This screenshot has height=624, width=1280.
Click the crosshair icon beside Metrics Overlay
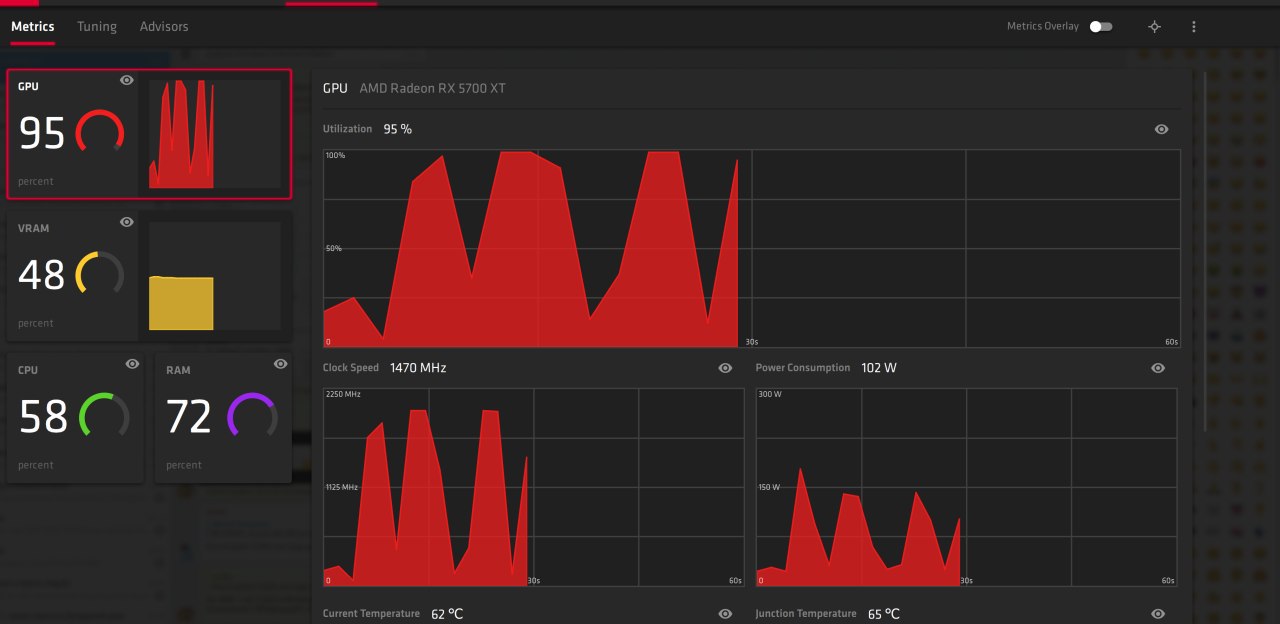1154,26
